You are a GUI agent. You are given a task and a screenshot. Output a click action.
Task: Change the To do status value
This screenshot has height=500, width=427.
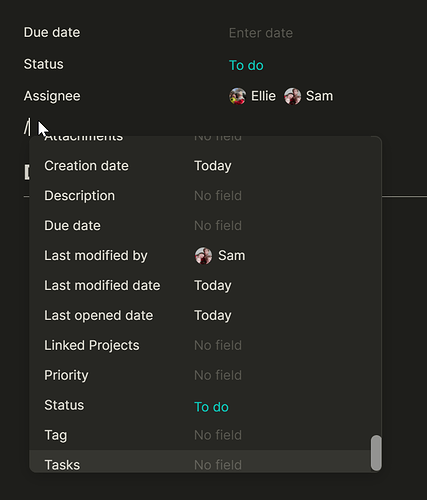click(x=246, y=65)
